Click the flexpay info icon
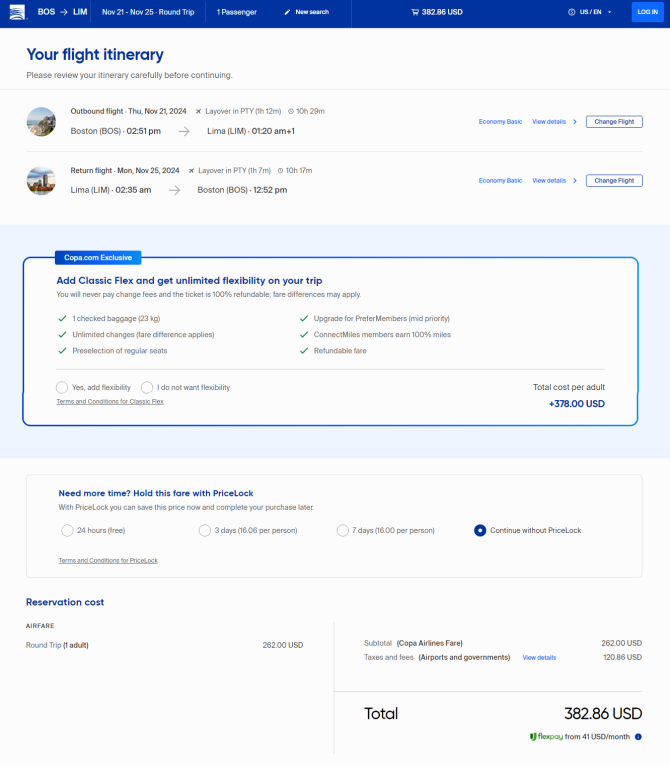The height and width of the screenshot is (767, 670). tap(638, 737)
